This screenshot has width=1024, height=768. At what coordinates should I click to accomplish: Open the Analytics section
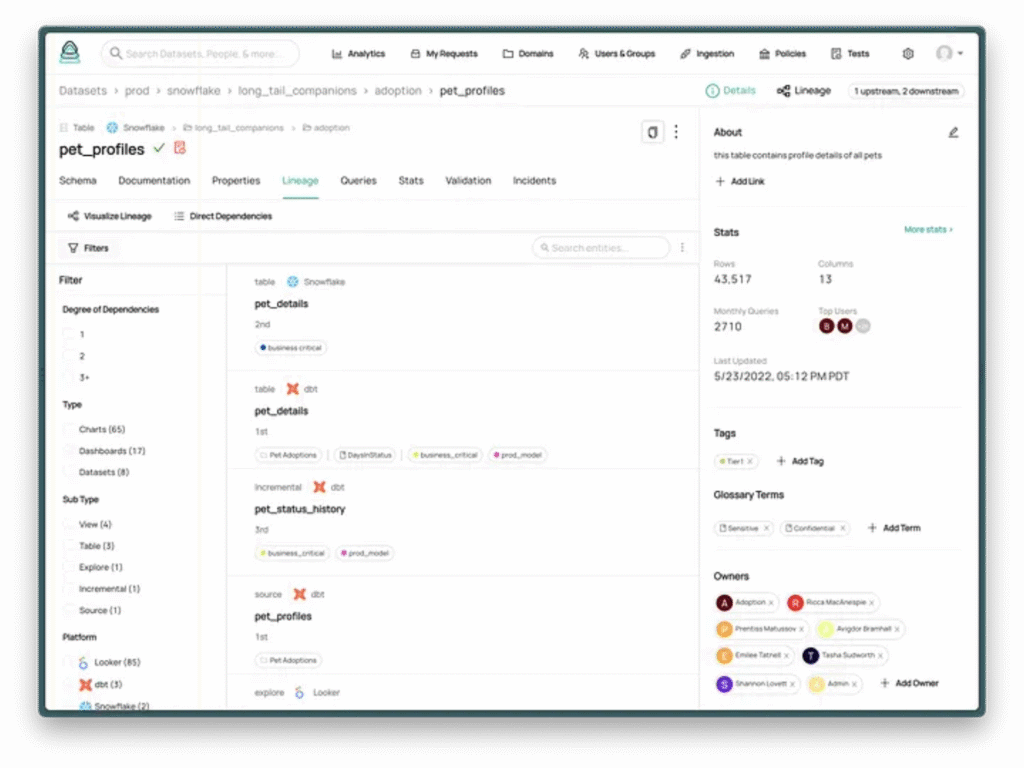coord(357,53)
